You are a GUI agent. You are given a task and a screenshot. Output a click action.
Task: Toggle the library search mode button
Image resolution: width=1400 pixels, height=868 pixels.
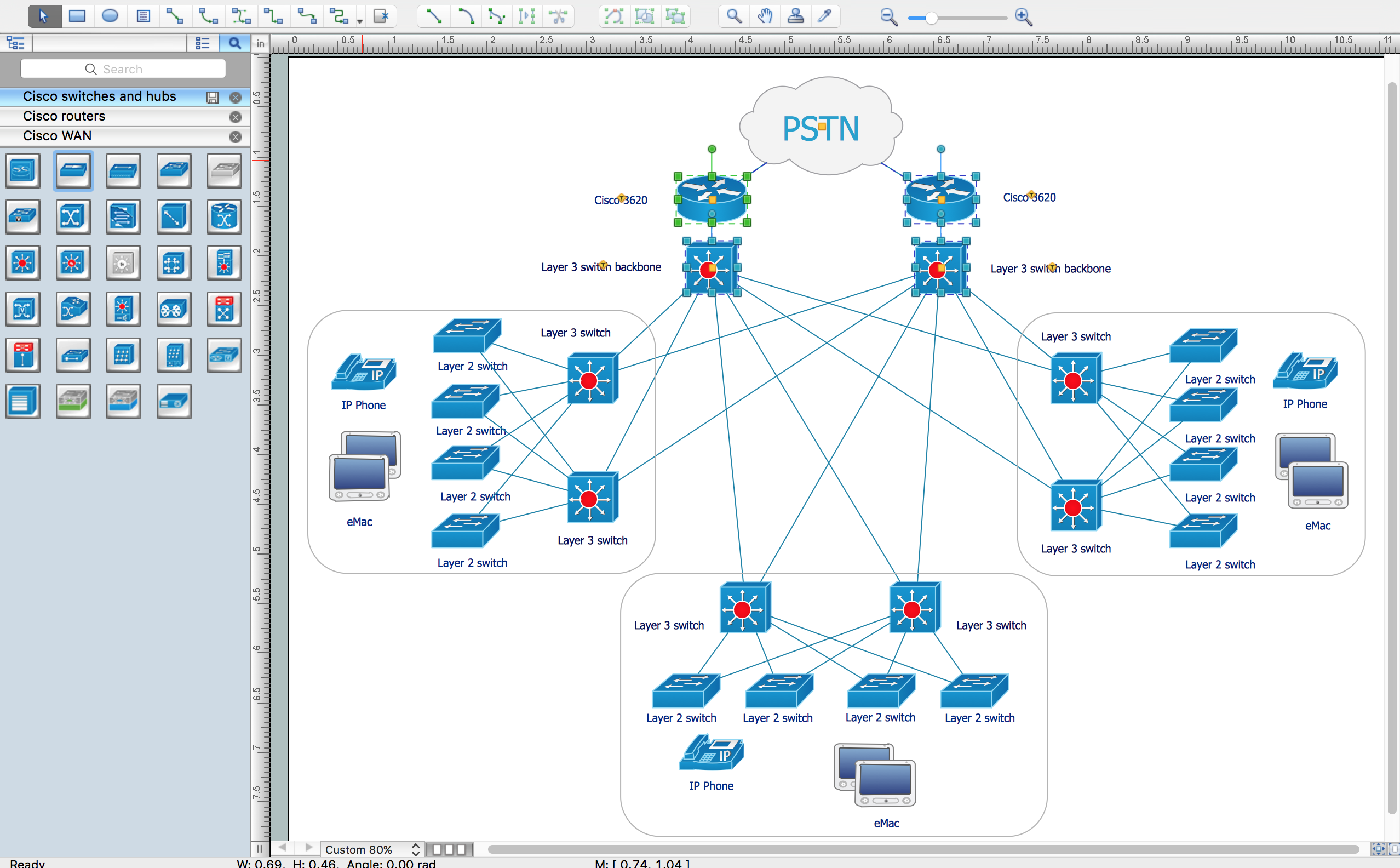[234, 43]
